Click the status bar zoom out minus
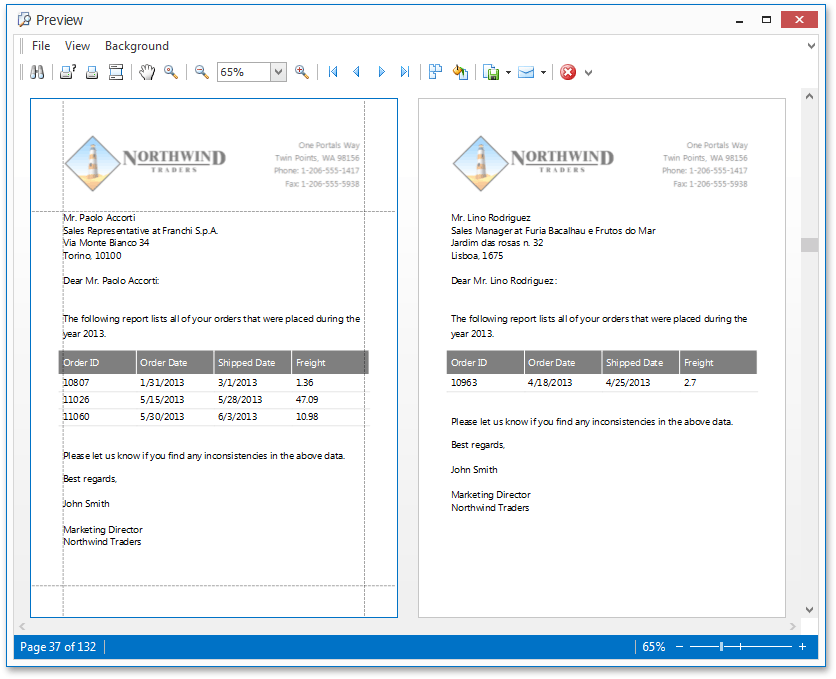This screenshot has width=836, height=679. point(679,646)
